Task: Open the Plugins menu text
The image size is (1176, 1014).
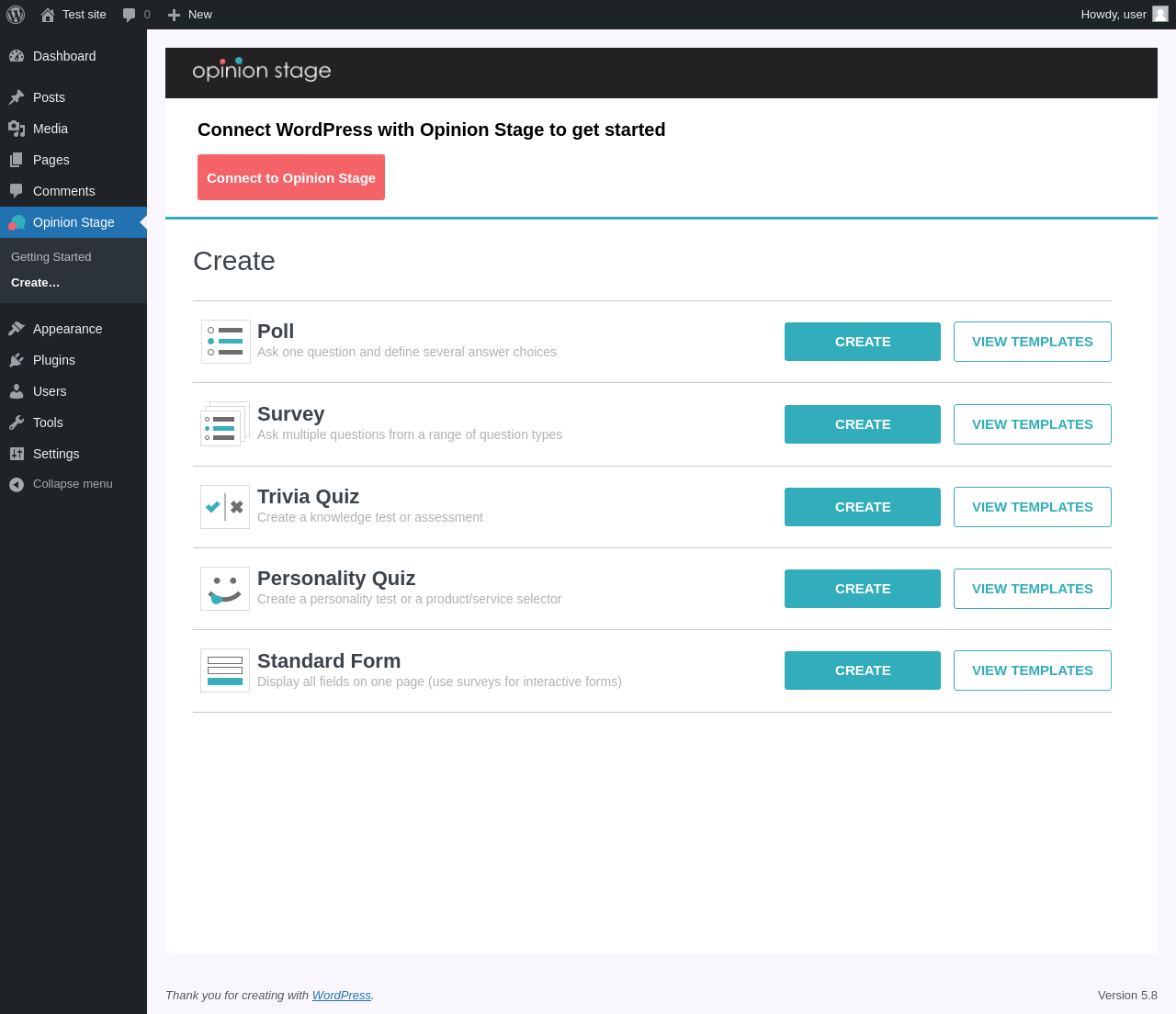Action: (54, 360)
